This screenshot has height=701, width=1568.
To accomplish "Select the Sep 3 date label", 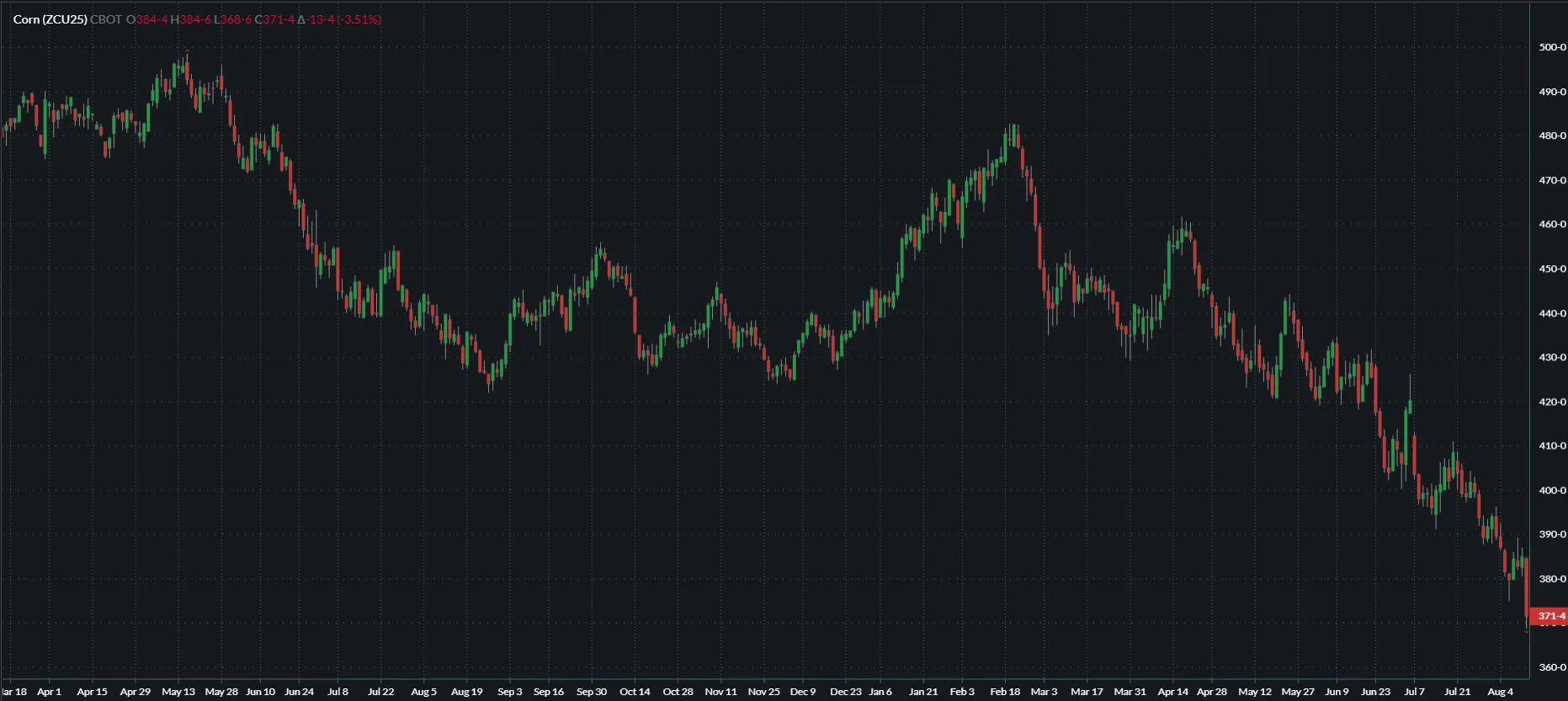I will coord(509,692).
